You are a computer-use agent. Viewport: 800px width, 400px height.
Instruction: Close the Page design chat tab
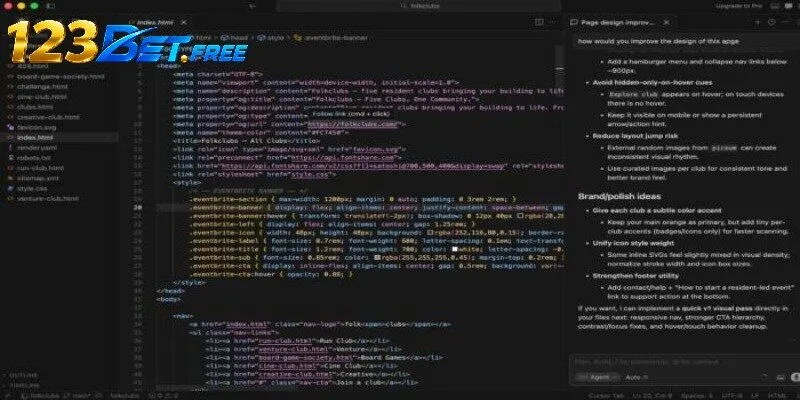pos(666,22)
